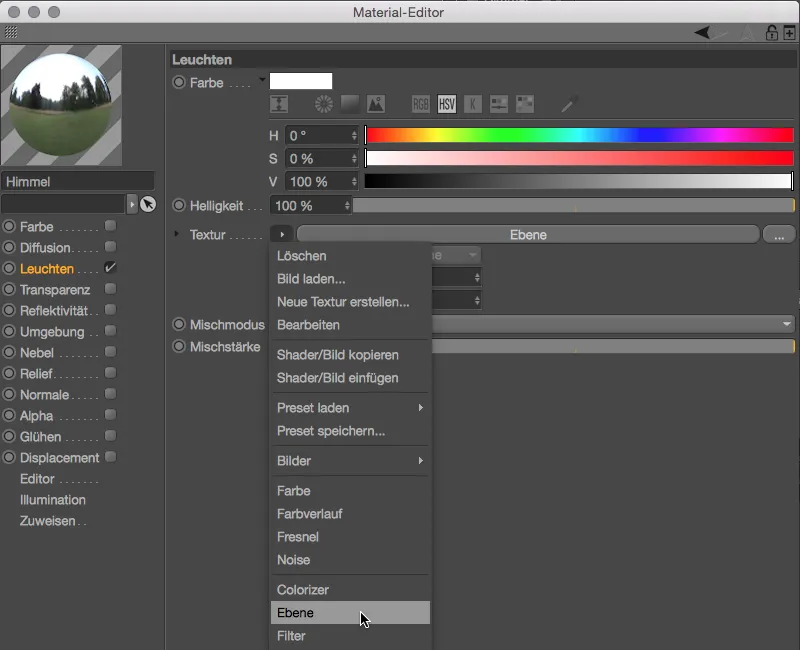The width and height of the screenshot is (800, 650).
Task: Expand the Farbe color disclosure arrow
Action: click(x=262, y=80)
